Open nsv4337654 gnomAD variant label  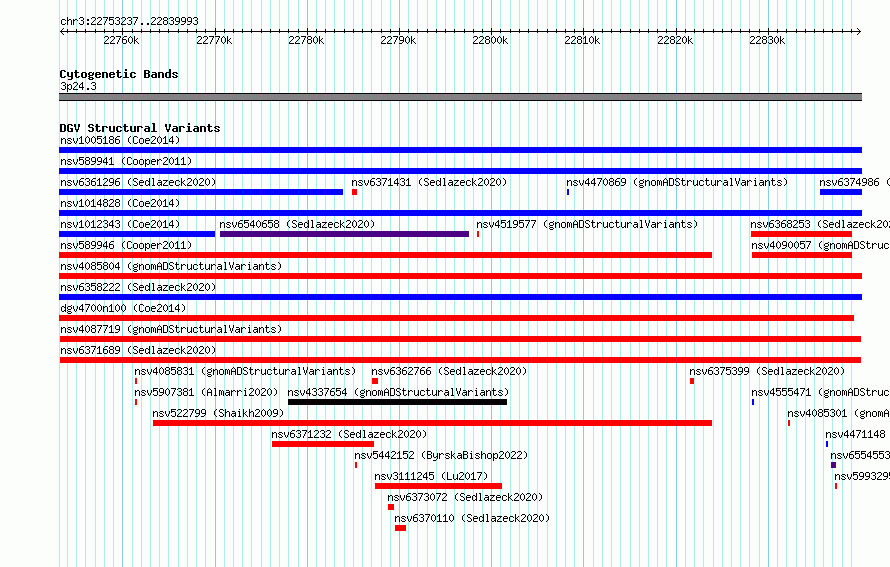(x=398, y=392)
